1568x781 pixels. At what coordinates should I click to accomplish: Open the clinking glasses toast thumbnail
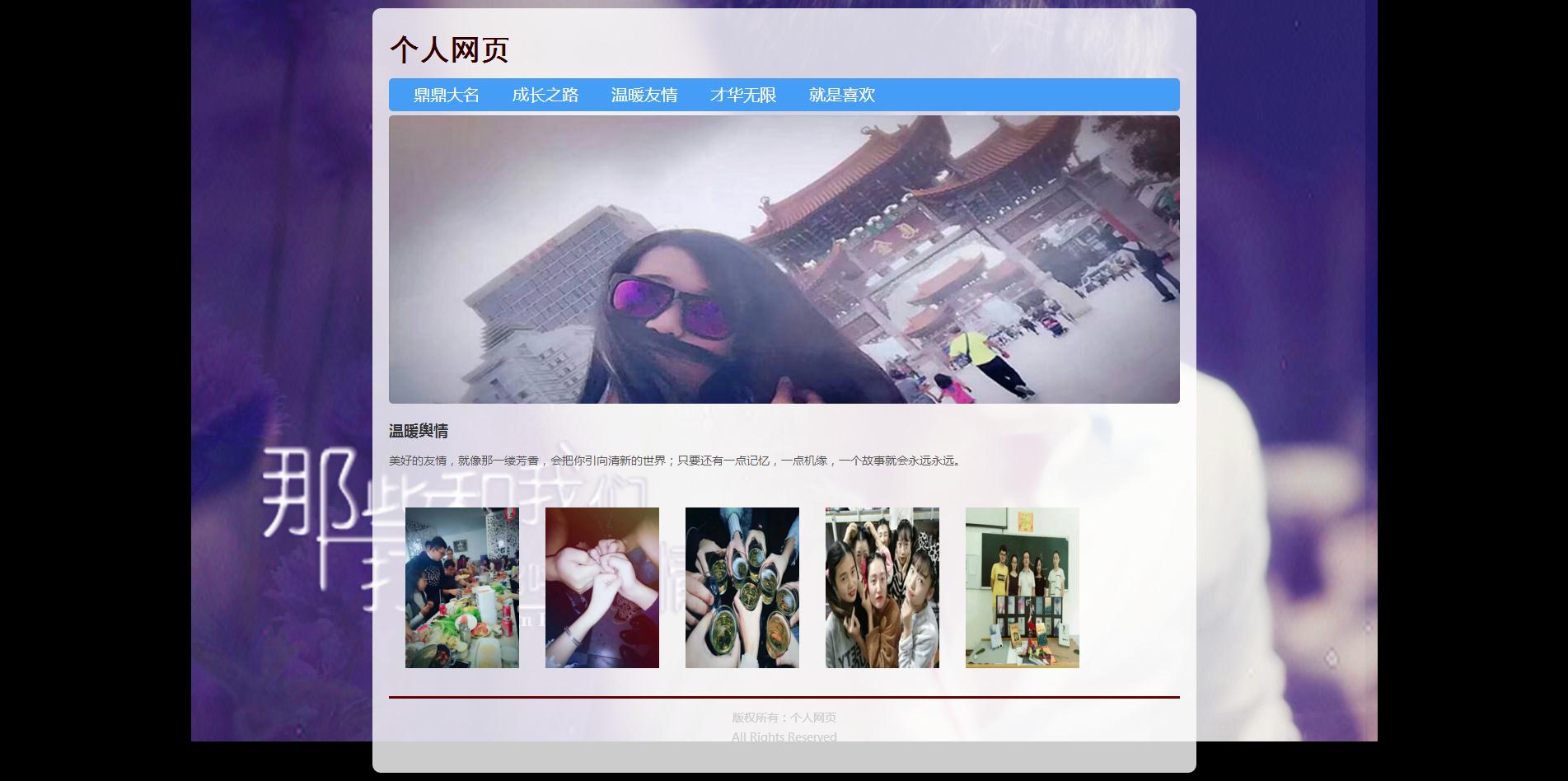point(742,587)
